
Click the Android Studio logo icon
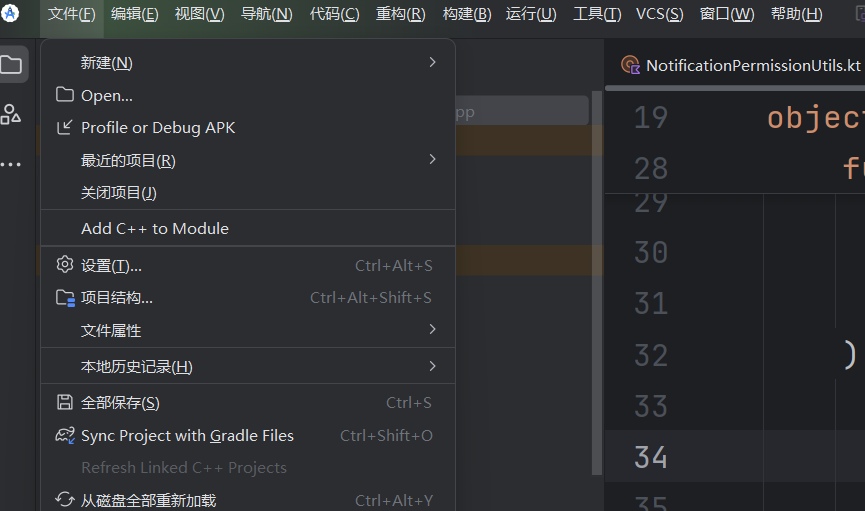tap(9, 13)
